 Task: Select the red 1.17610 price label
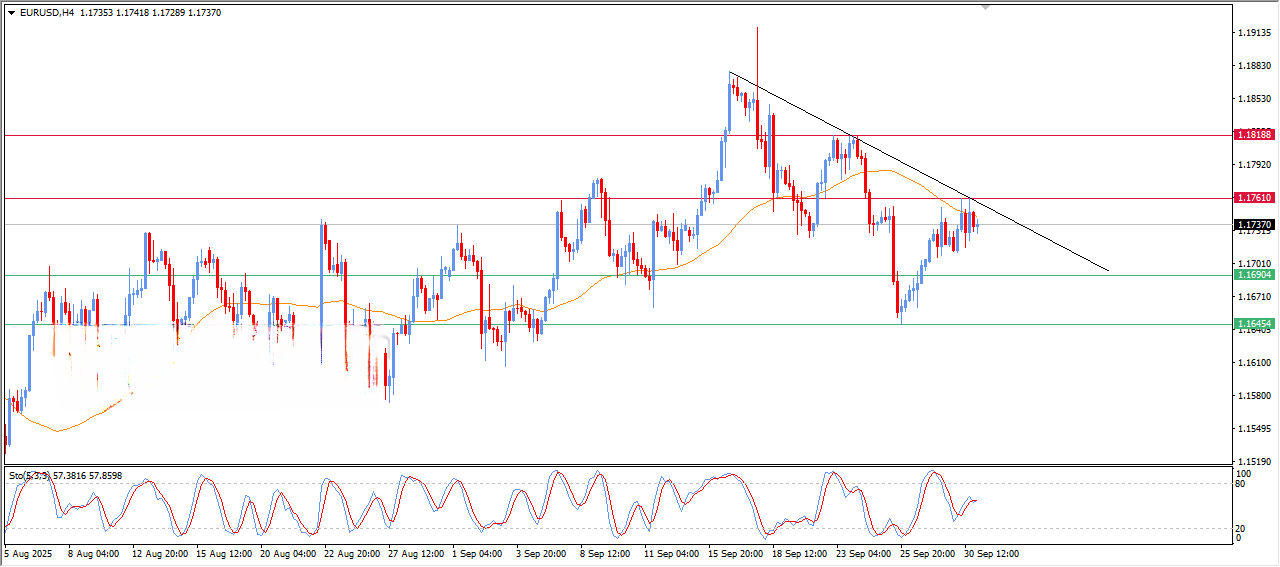click(1253, 199)
